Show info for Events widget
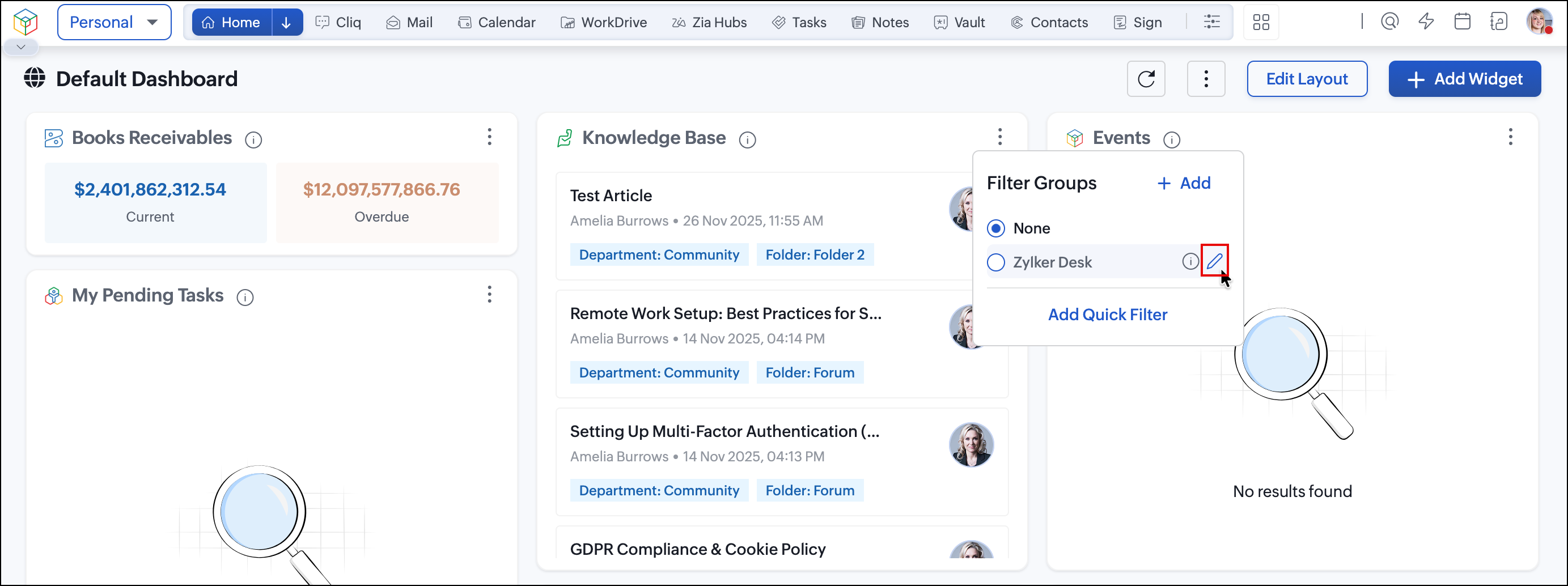Viewport: 1568px width, 586px height. click(1172, 140)
